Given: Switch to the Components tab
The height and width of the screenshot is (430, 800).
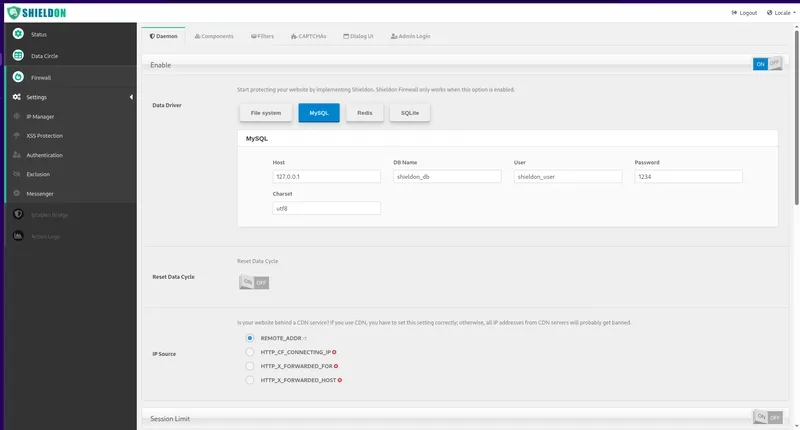Looking at the screenshot, I should 214,36.
